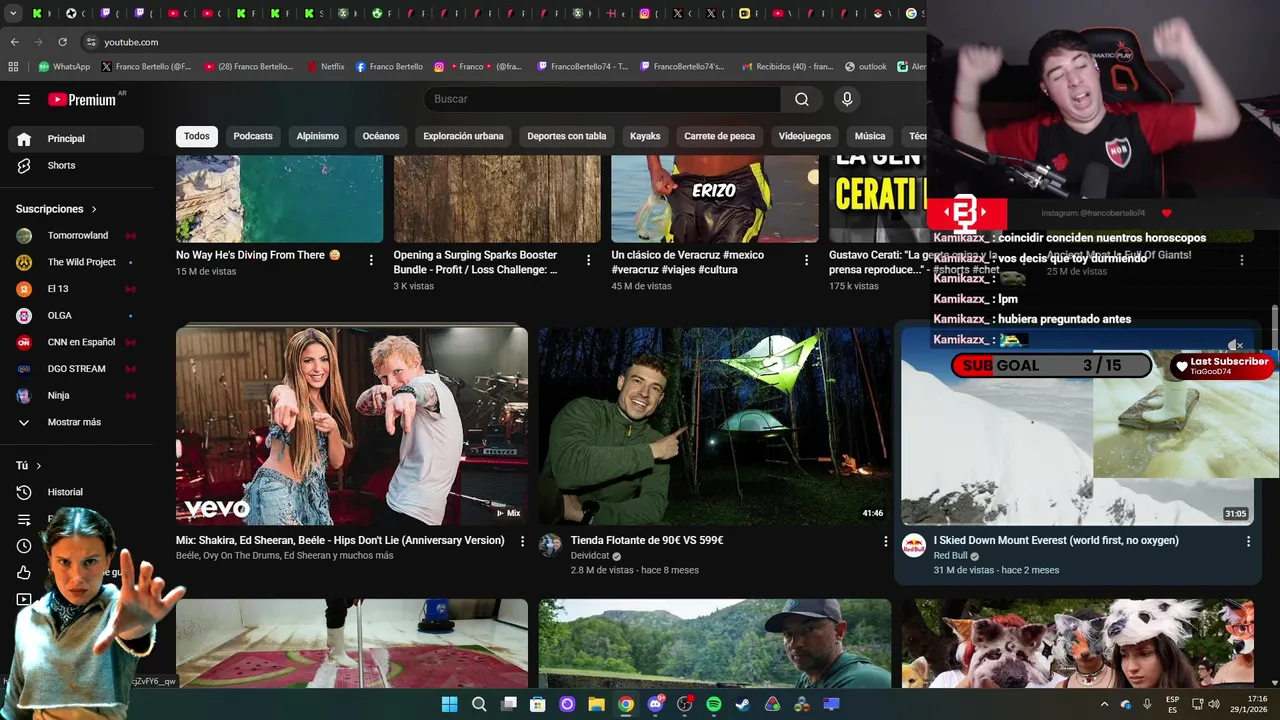
Task: Open Historial in the sidebar
Action: pyautogui.click(x=76, y=492)
